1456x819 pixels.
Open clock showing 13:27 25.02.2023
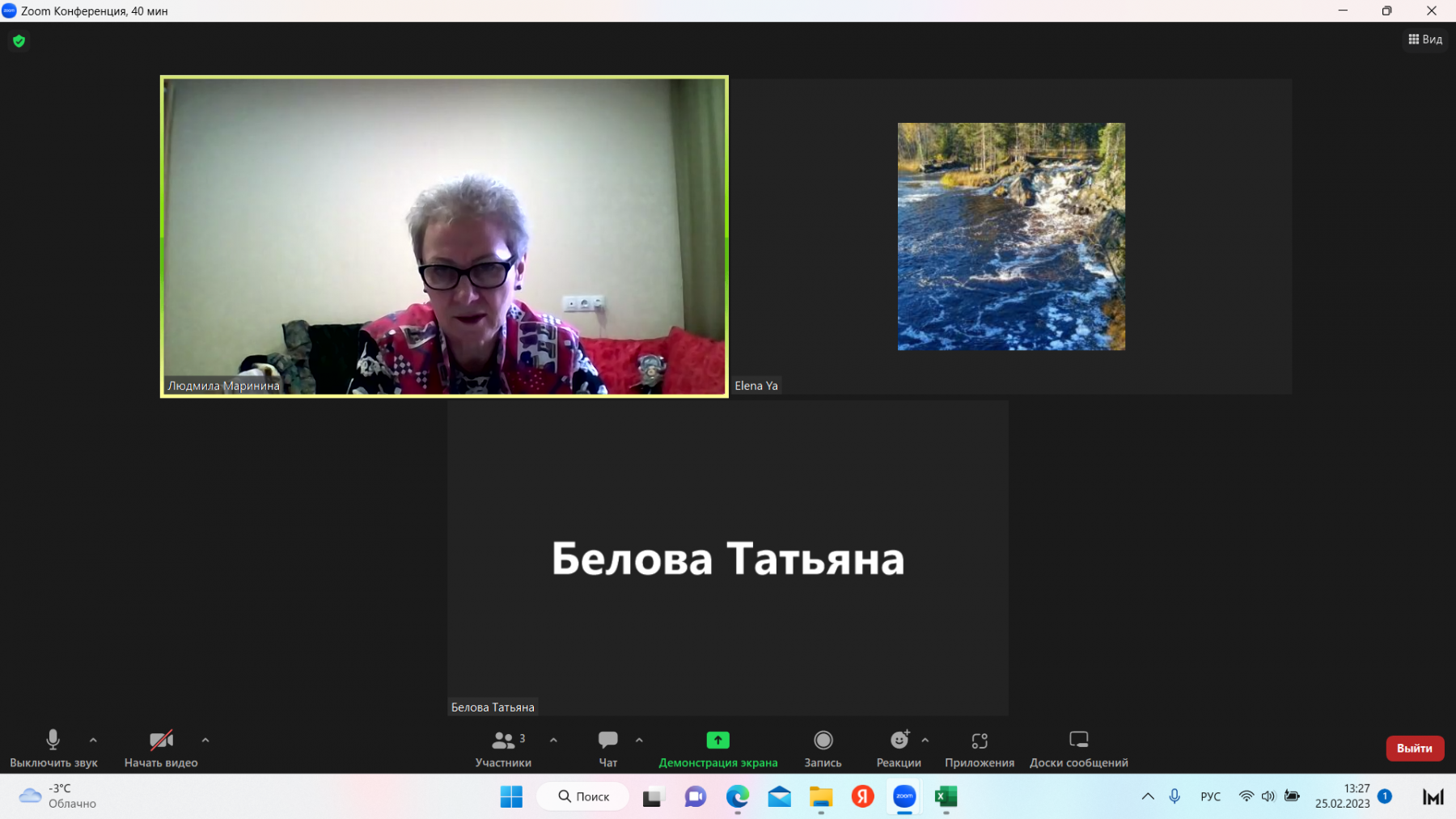point(1343,796)
